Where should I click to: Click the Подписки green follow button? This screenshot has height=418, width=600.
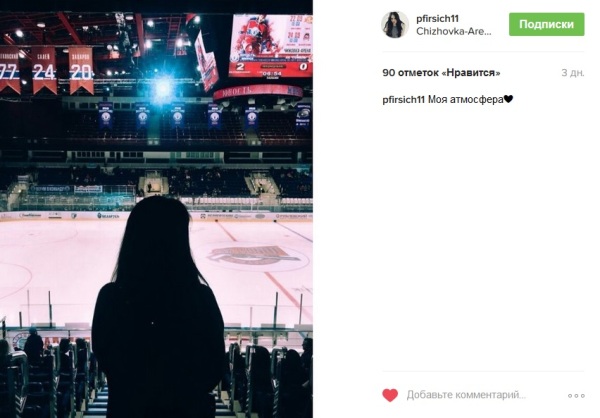[x=546, y=24]
